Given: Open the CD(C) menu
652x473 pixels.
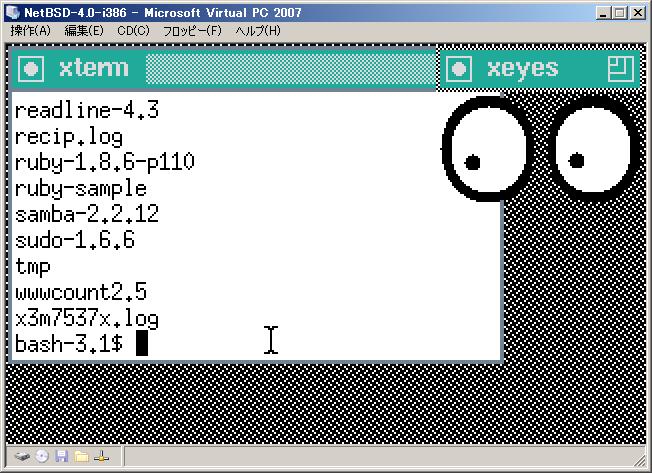Looking at the screenshot, I should pos(133,31).
